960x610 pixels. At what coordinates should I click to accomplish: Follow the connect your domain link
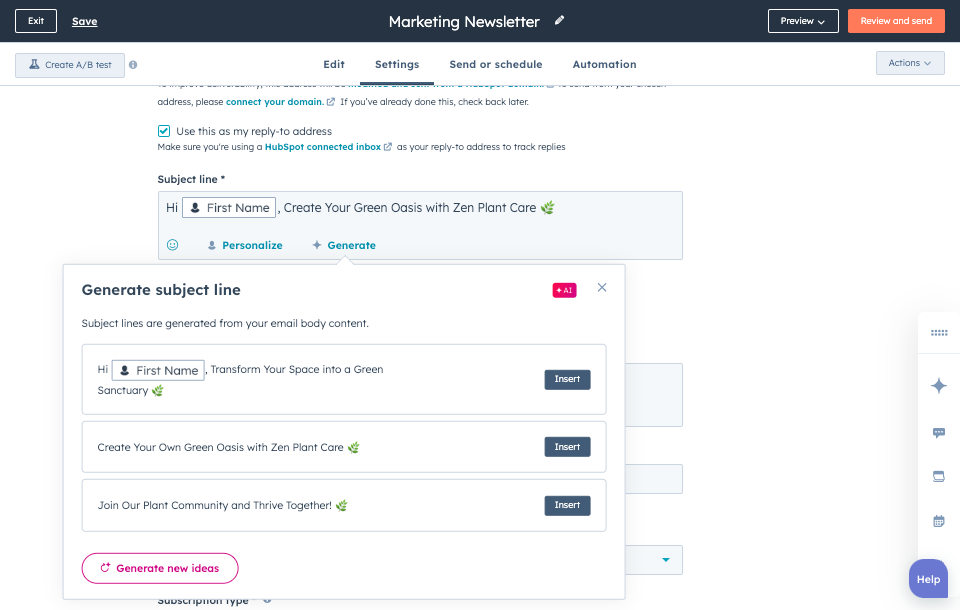274,102
